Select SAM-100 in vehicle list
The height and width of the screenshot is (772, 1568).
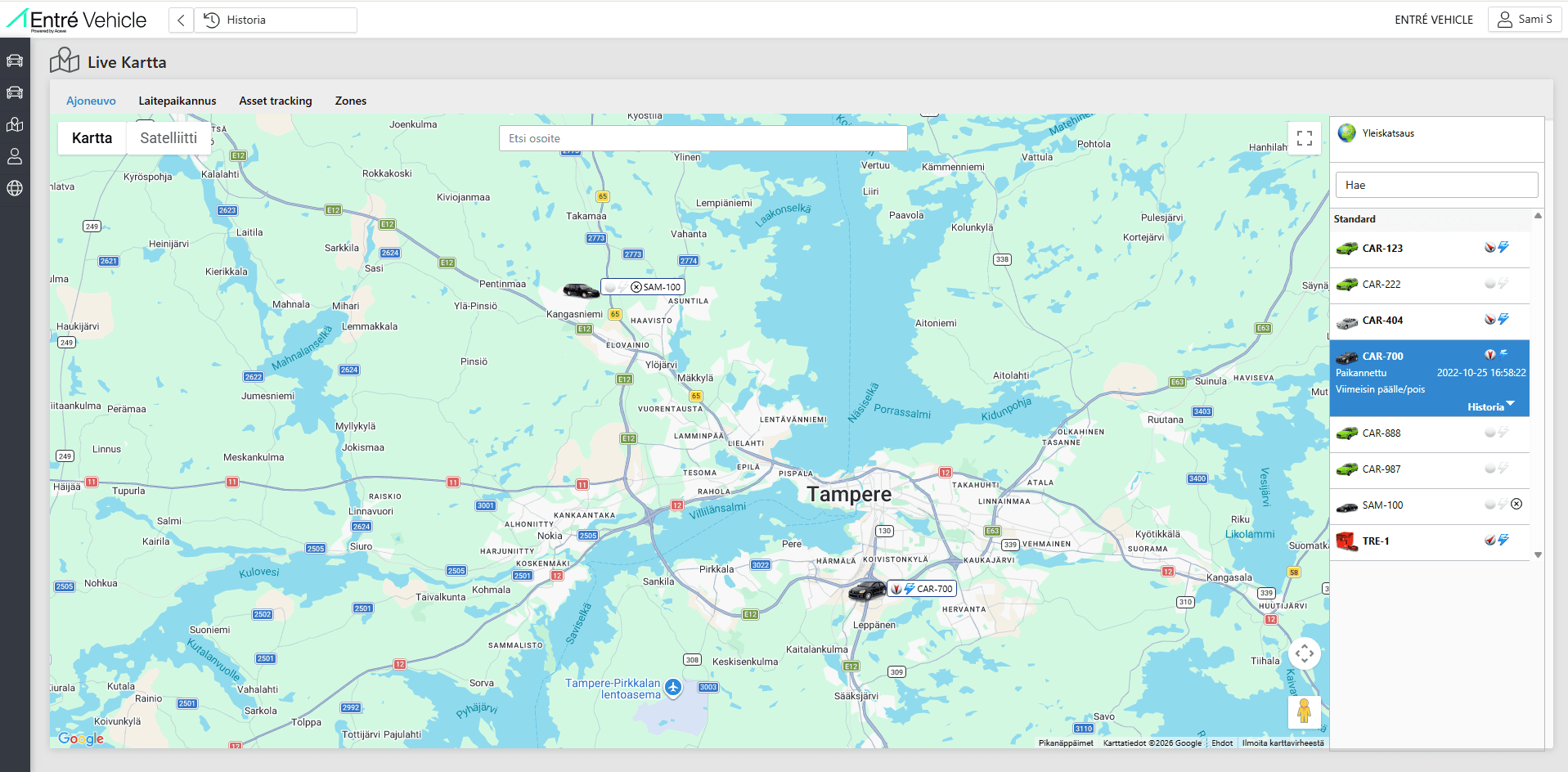[x=1430, y=505]
